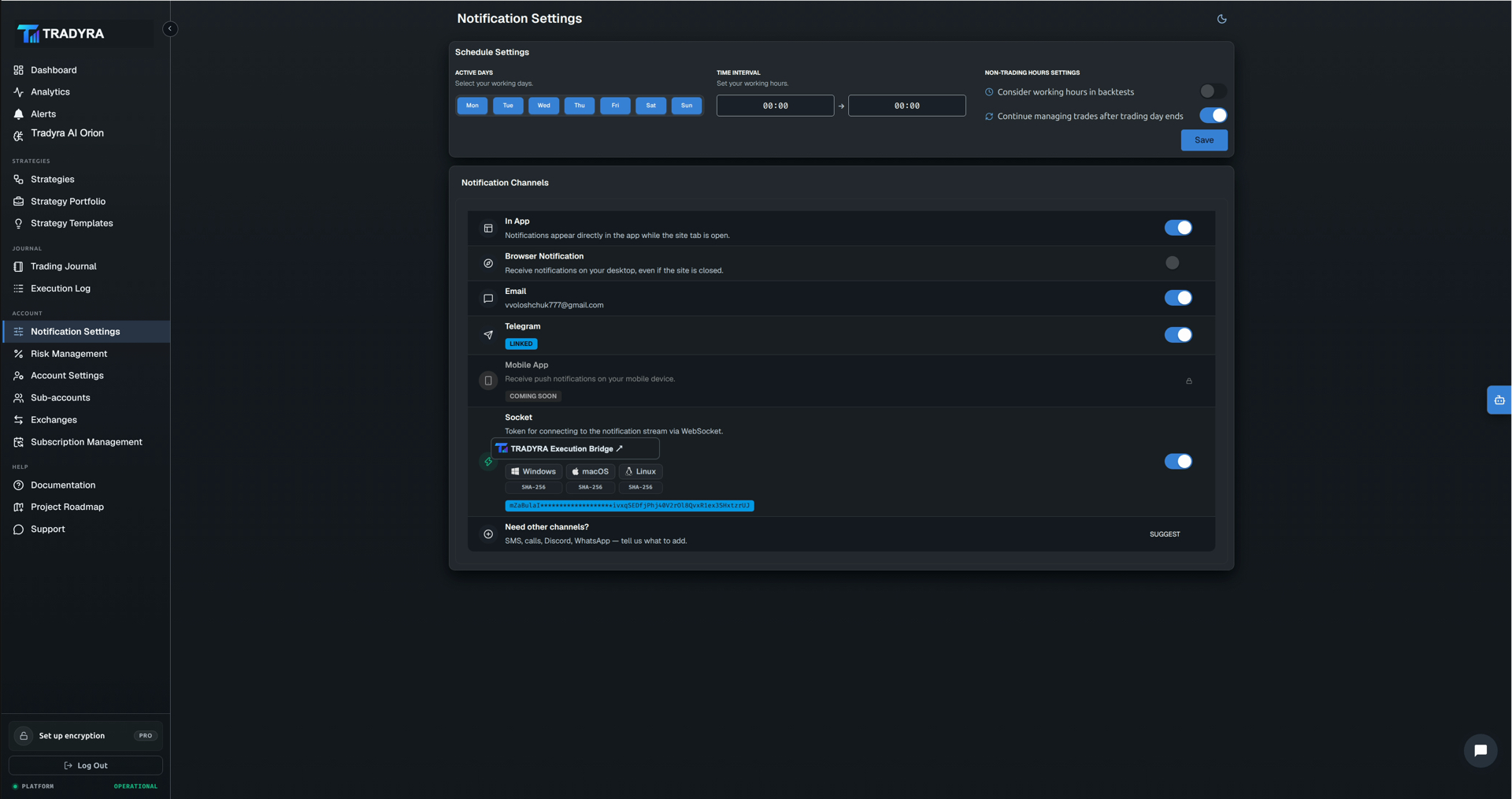
Task: Open the right-edge assistant robot tab
Action: pyautogui.click(x=1499, y=400)
